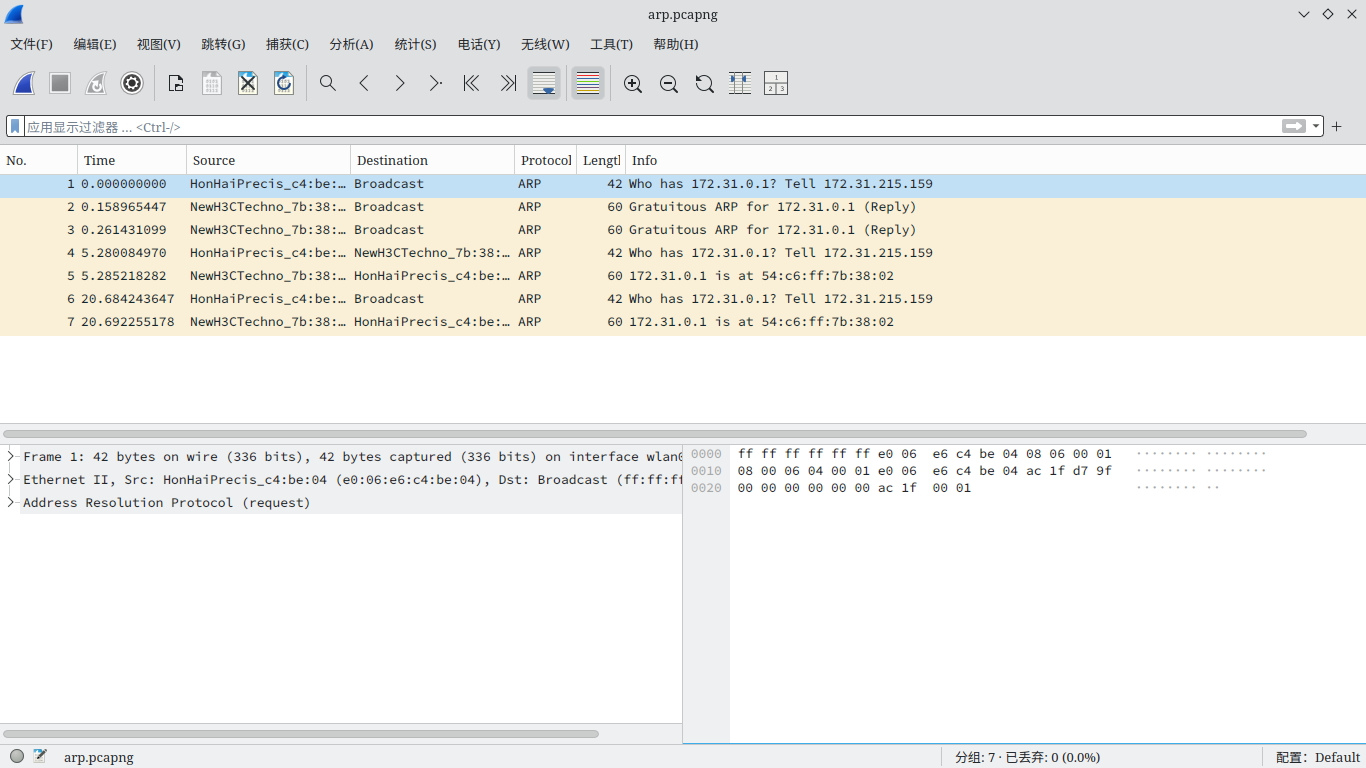Zoom in on packet list text
The height and width of the screenshot is (768, 1366).
pyautogui.click(x=633, y=84)
